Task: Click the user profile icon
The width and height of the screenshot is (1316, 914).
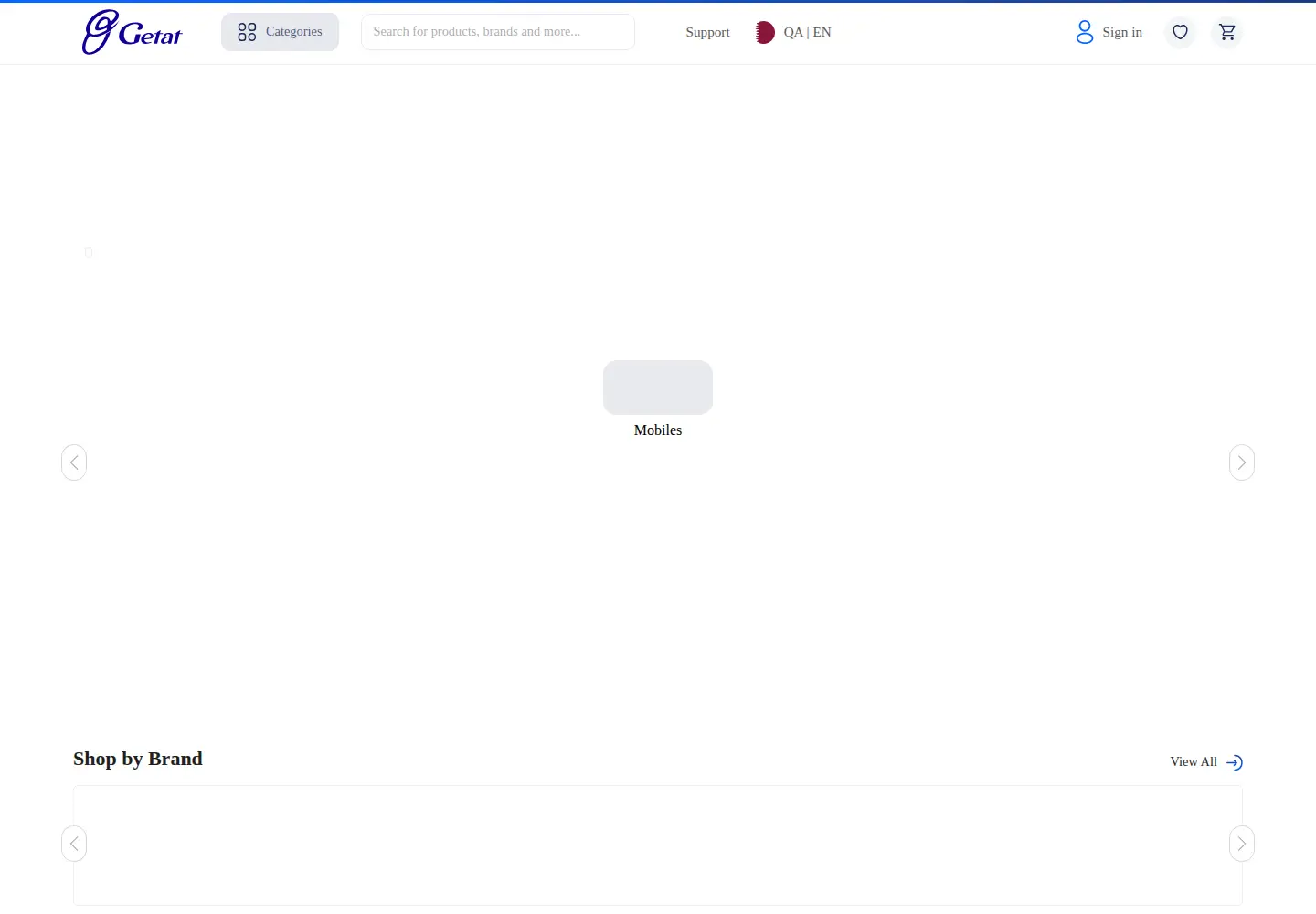Action: (x=1085, y=32)
